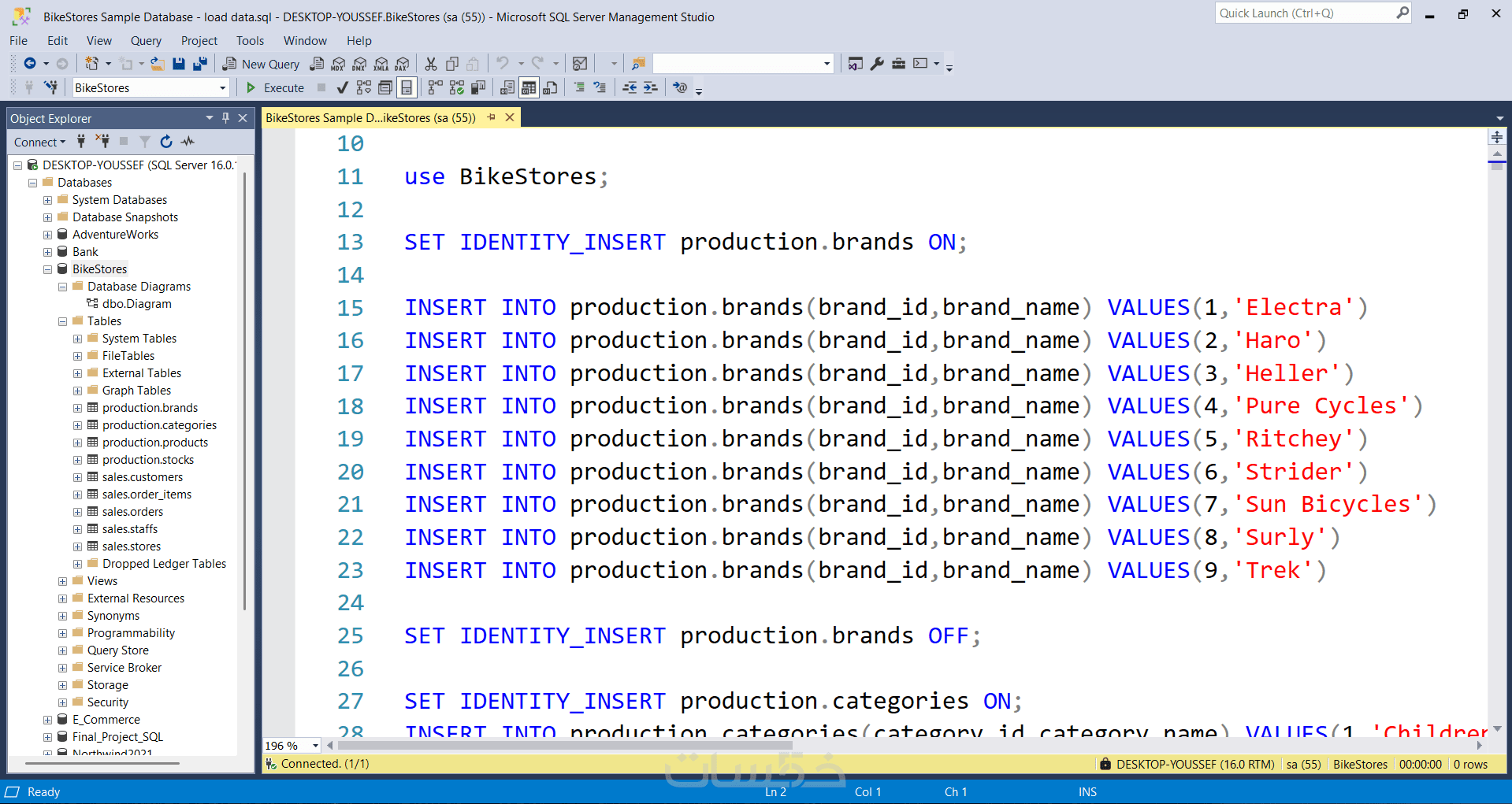Decrease the line indent
1512x804 pixels.
click(630, 87)
